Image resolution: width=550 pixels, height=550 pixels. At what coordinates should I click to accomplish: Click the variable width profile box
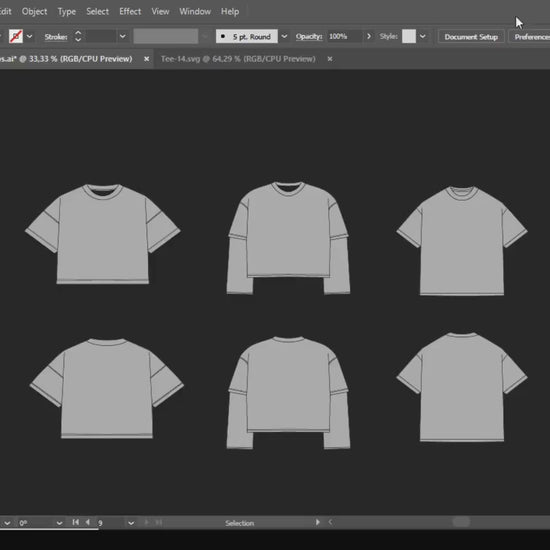[x=166, y=36]
